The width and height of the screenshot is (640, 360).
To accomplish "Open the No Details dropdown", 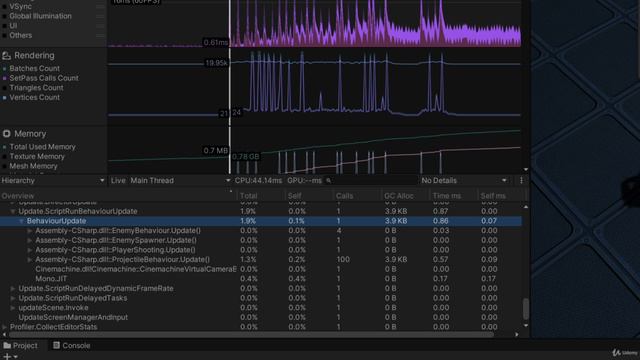I will (464, 180).
